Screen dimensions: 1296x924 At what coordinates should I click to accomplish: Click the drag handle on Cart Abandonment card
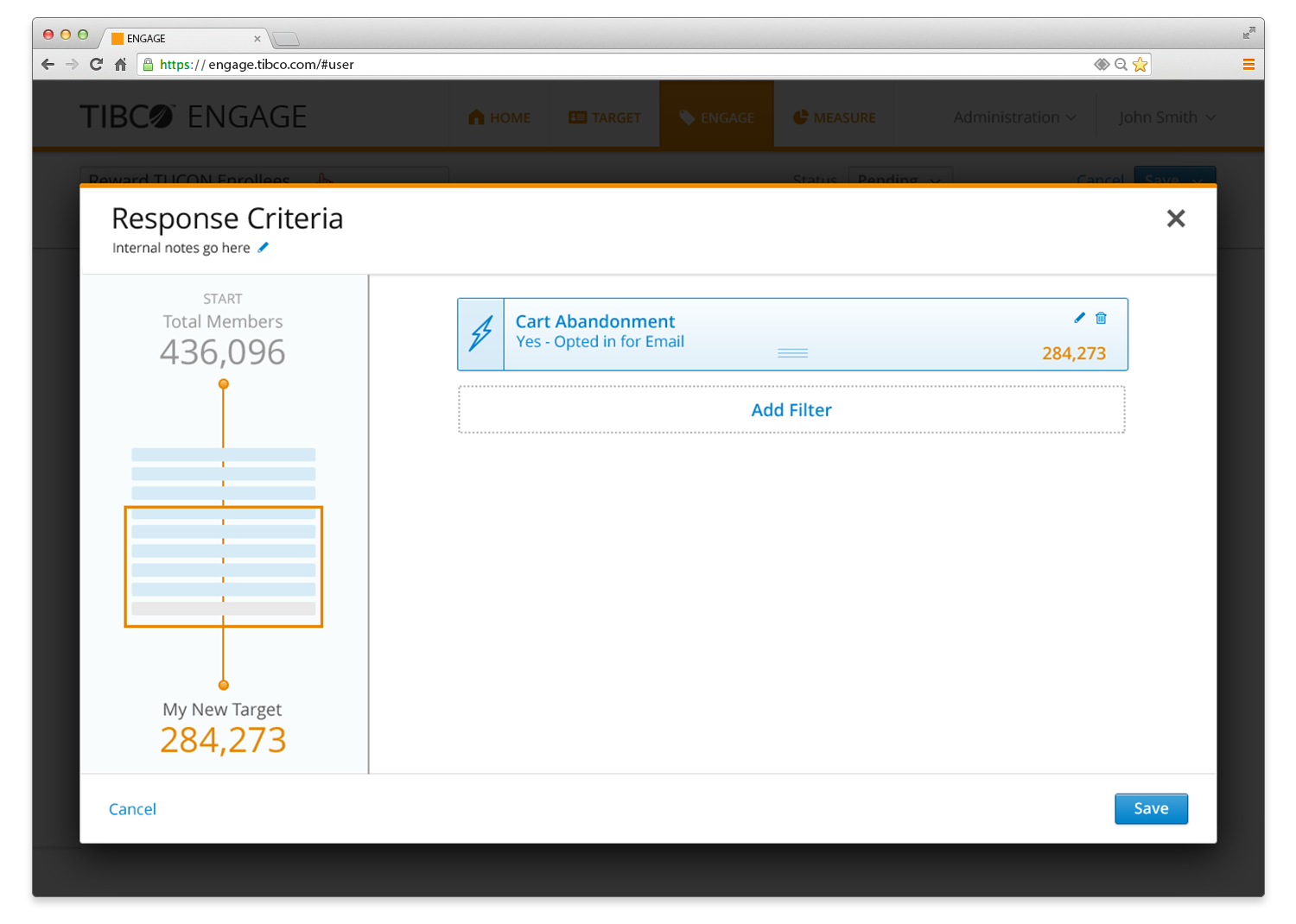point(792,353)
